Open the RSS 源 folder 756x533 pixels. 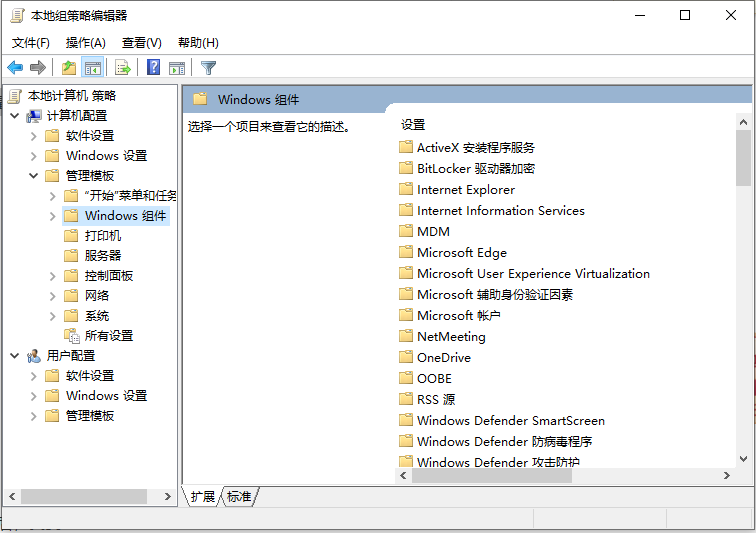[x=427, y=399]
